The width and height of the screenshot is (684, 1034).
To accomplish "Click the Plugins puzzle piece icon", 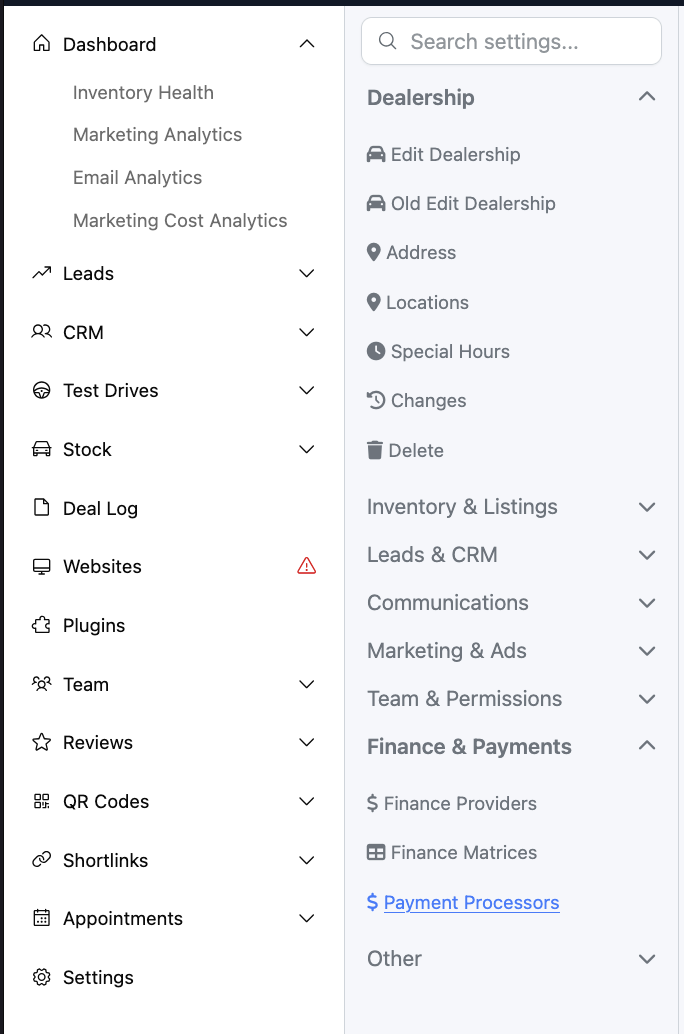I will click(42, 625).
